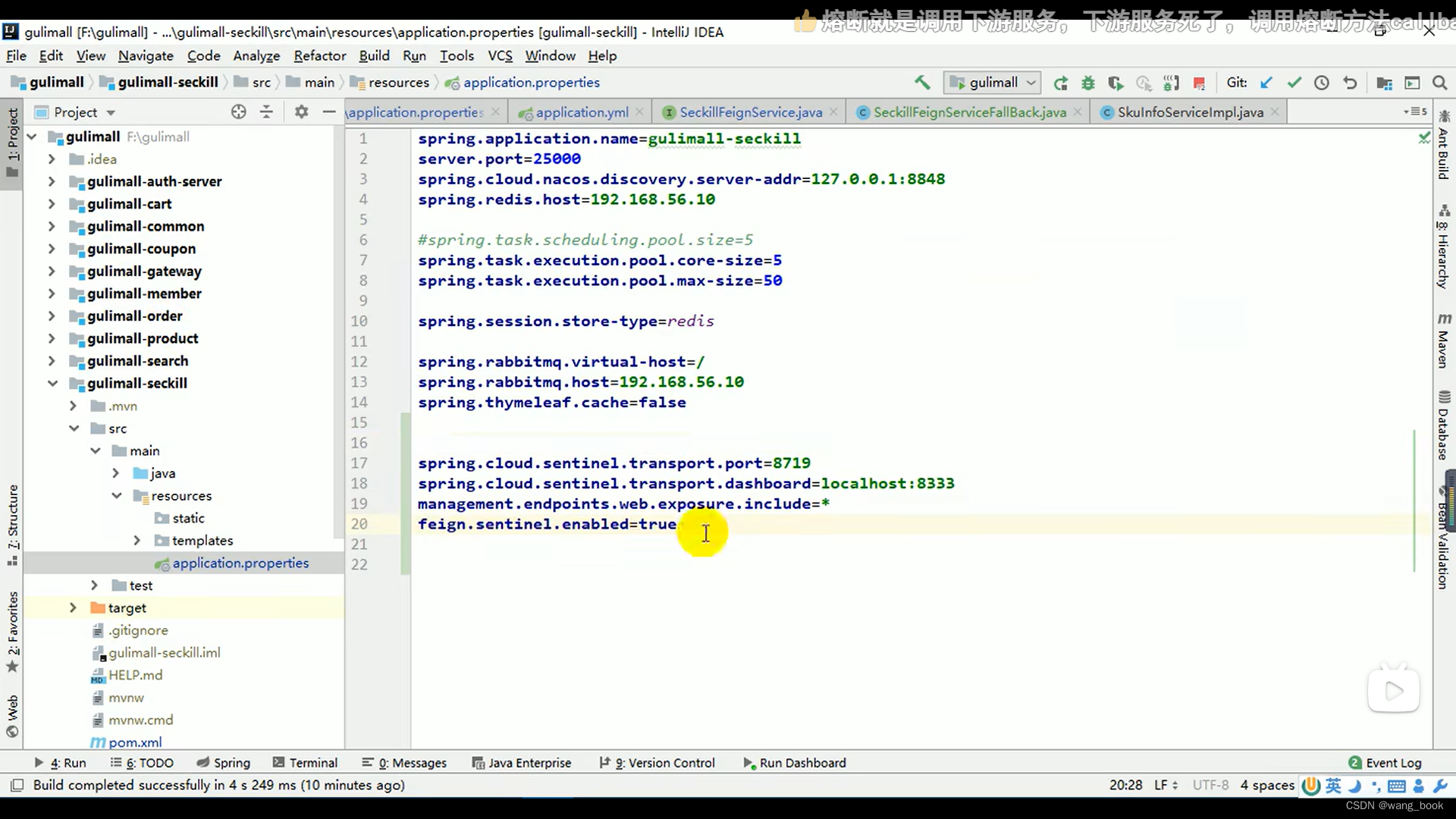Click the Debug bug icon
Image resolution: width=1456 pixels, height=819 pixels.
point(1088,83)
